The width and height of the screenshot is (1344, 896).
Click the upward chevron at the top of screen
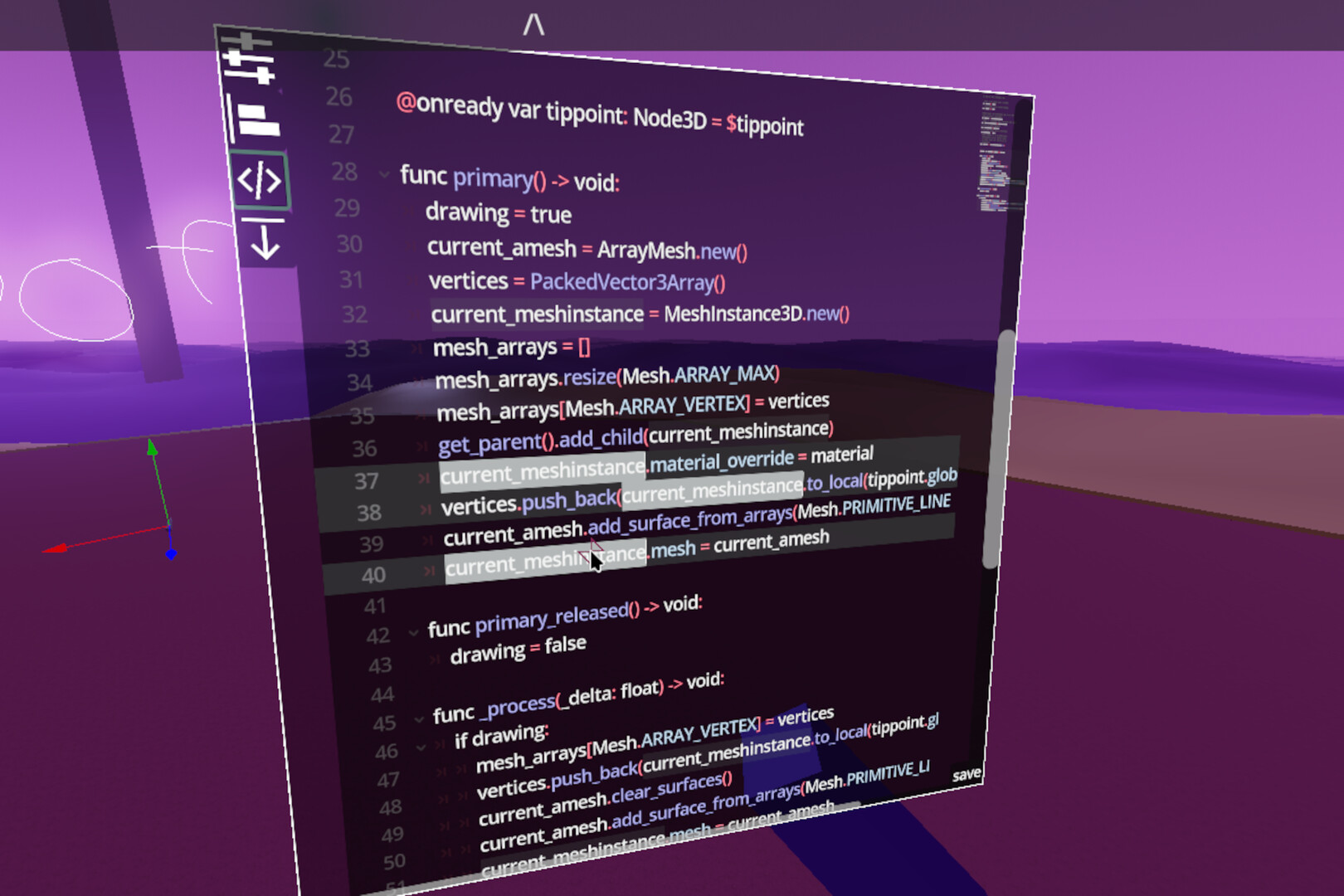click(533, 27)
